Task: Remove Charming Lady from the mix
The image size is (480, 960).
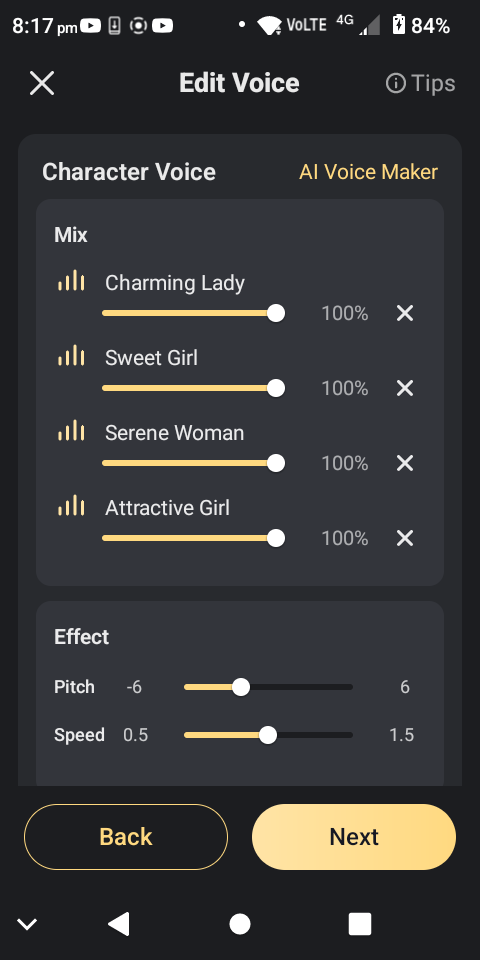Action: 405,313
